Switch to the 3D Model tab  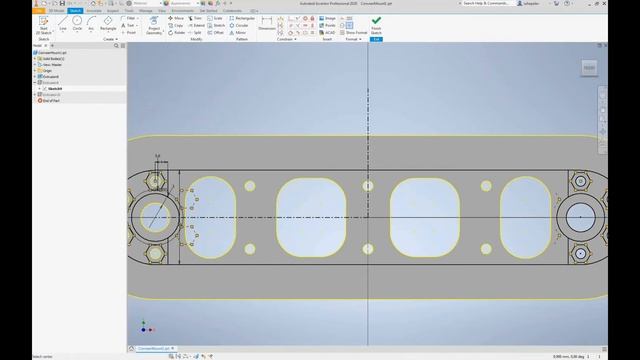pos(56,11)
